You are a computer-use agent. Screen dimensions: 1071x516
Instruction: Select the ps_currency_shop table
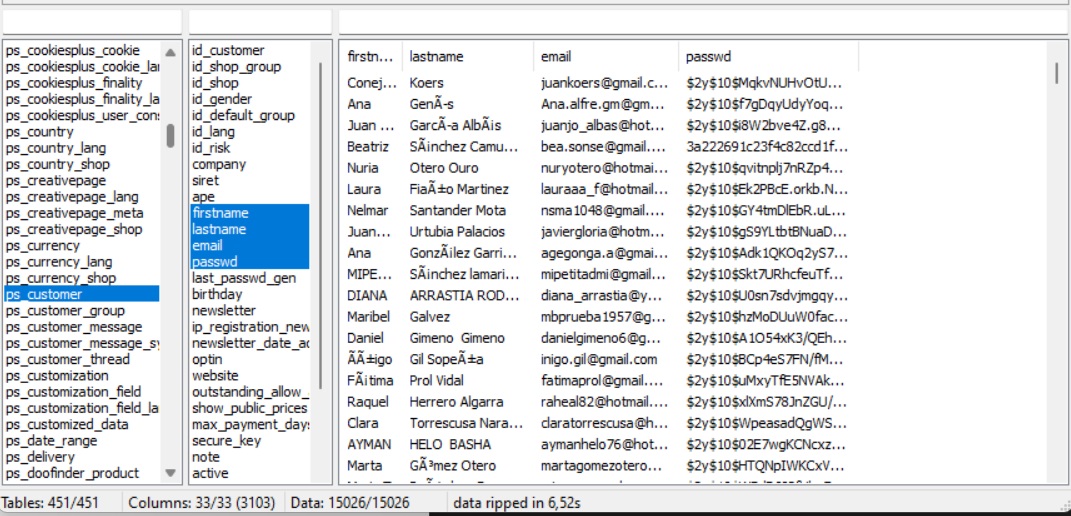pyautogui.click(x=81, y=278)
